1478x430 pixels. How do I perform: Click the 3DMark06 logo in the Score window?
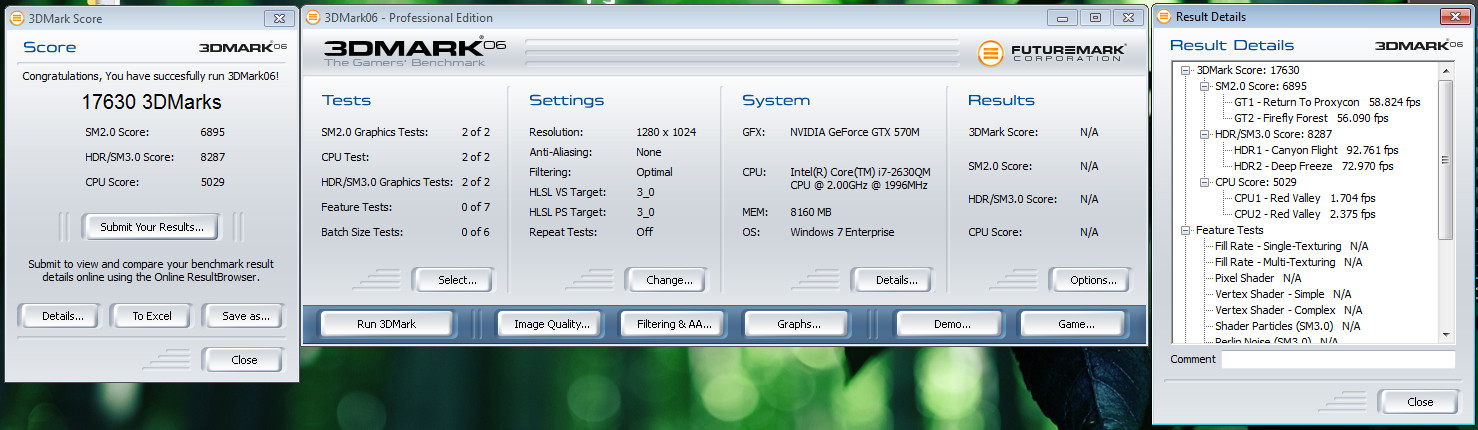pos(242,47)
